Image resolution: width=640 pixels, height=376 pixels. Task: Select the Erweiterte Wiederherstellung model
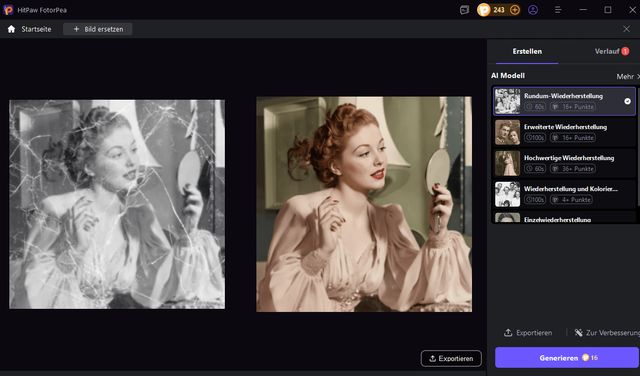click(x=564, y=132)
